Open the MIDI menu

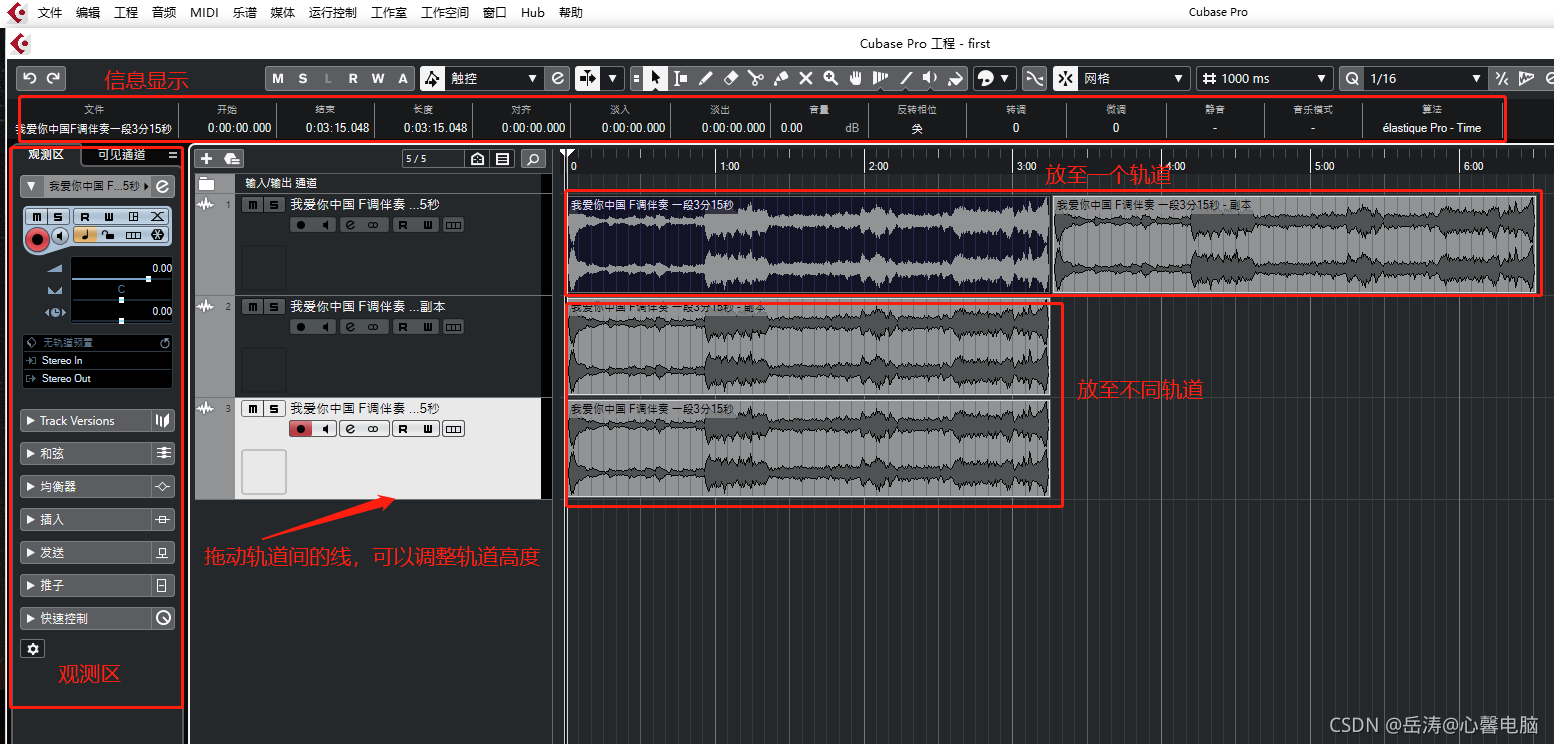coord(204,13)
